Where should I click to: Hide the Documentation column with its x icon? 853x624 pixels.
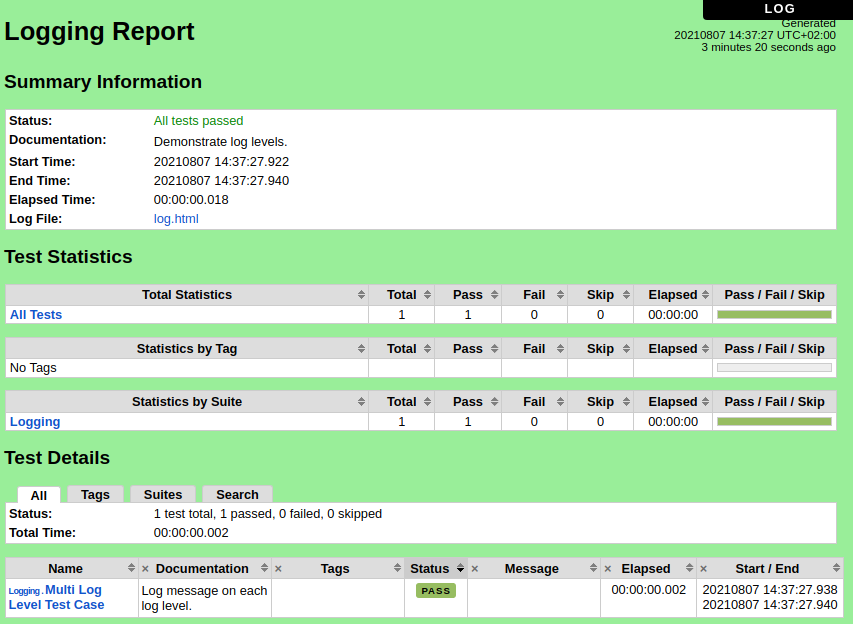click(x=145, y=569)
